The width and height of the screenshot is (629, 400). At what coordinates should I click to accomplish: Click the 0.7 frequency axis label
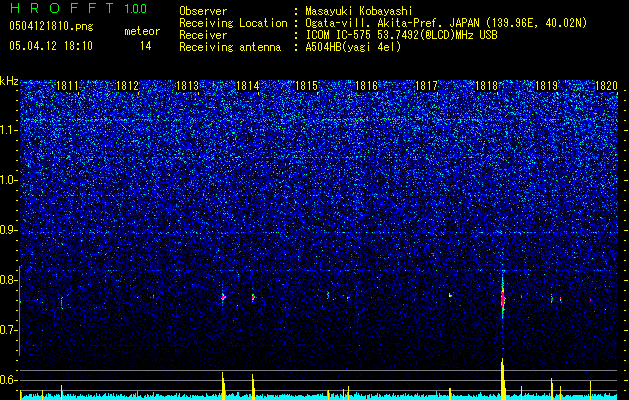(x=9, y=330)
